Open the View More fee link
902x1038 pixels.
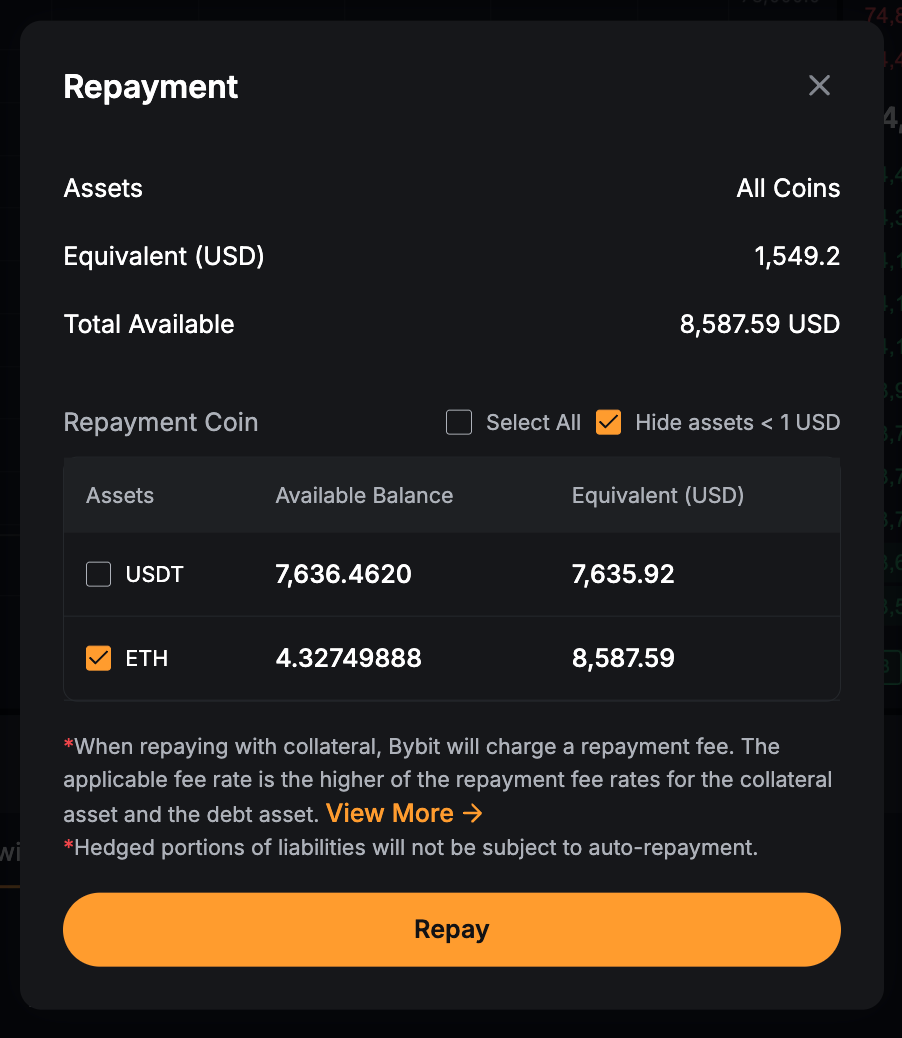pos(390,813)
